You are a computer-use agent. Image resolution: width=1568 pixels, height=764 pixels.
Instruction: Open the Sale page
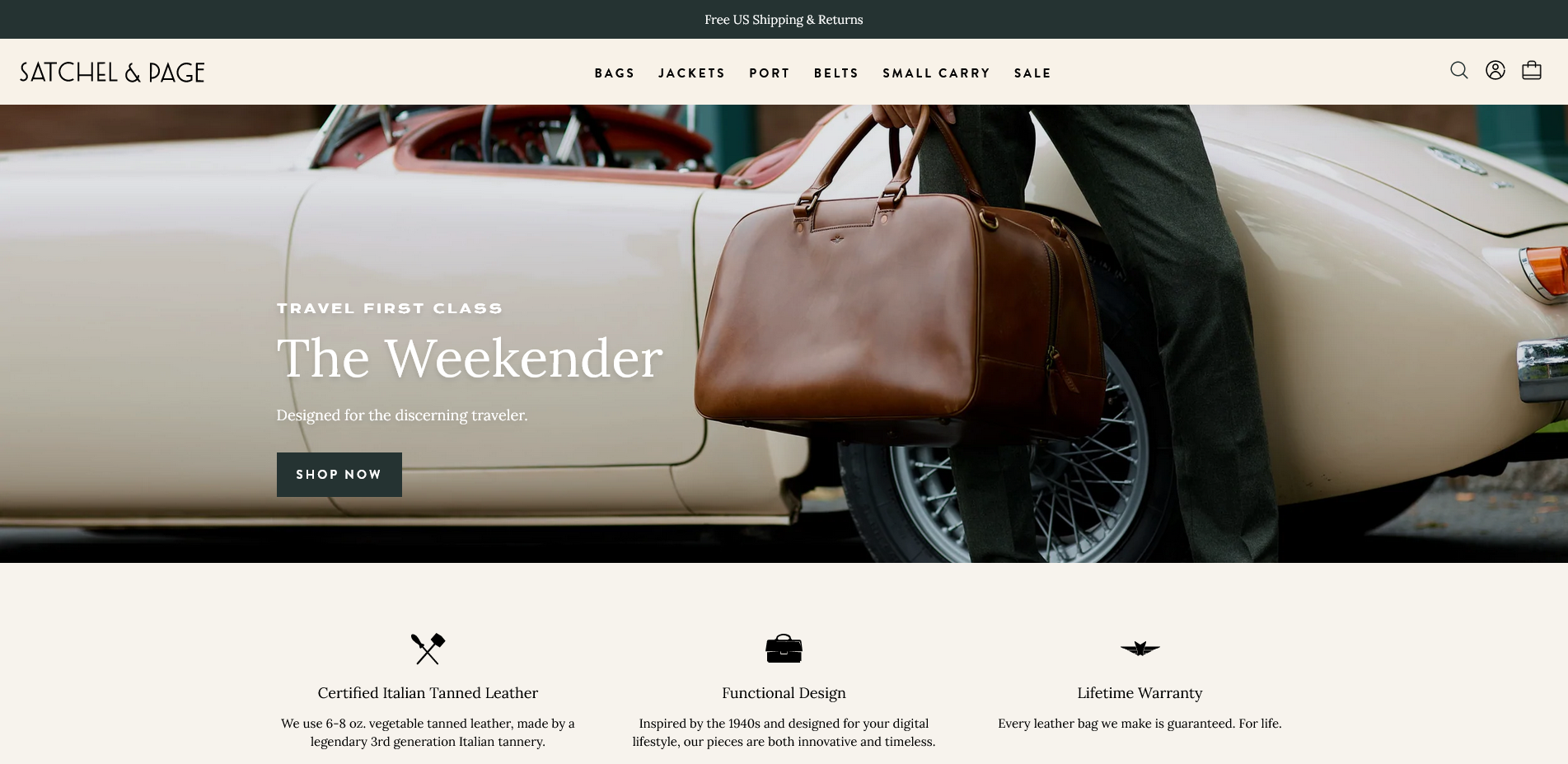[1032, 73]
